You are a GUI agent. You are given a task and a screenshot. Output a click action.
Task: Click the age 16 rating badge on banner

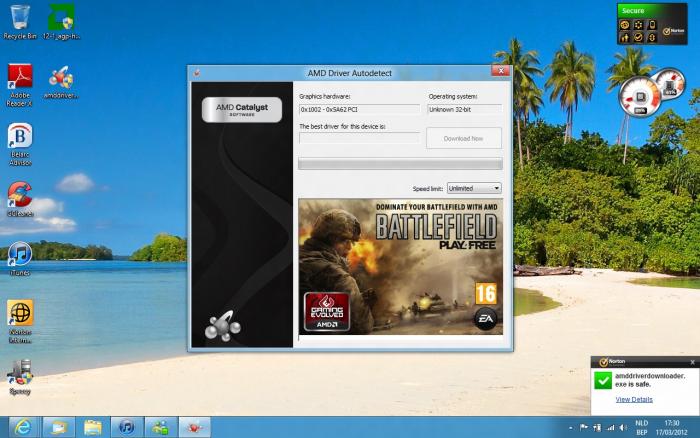(486, 294)
